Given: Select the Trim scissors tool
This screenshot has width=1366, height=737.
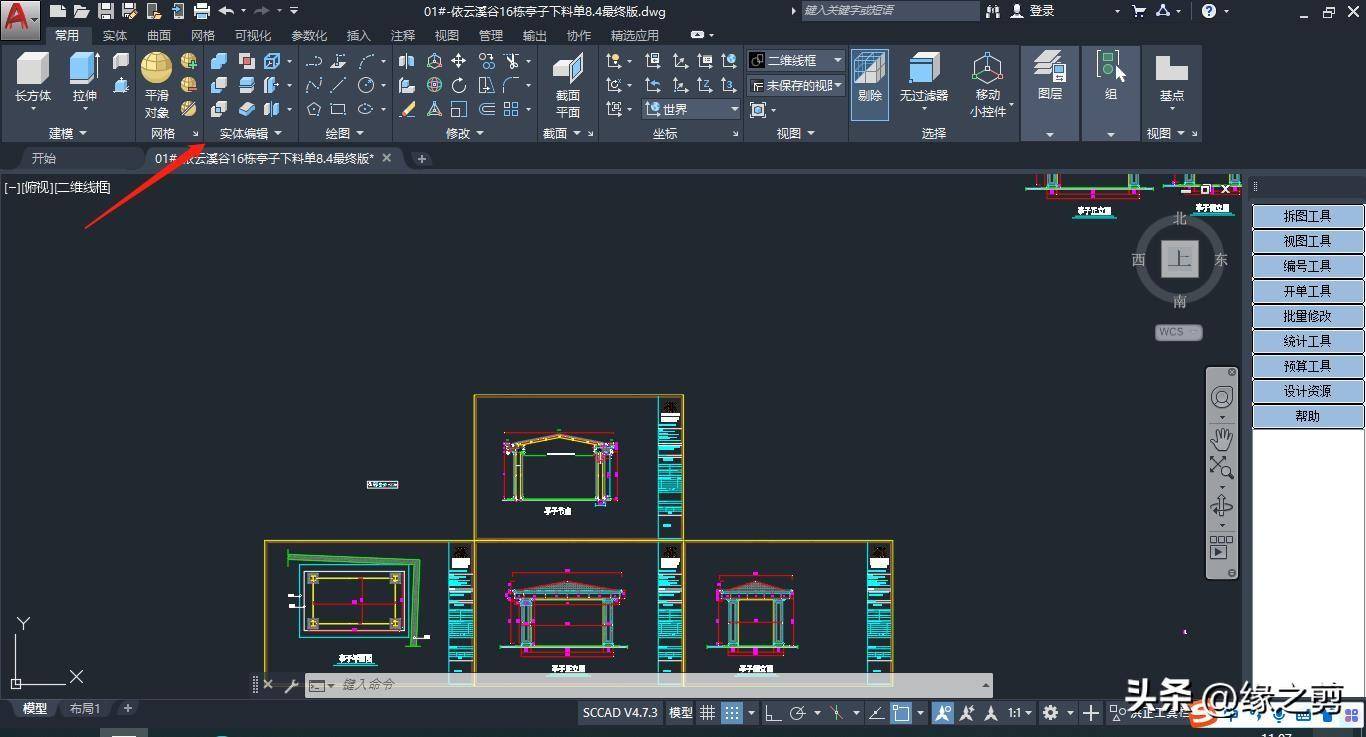Looking at the screenshot, I should [512, 61].
